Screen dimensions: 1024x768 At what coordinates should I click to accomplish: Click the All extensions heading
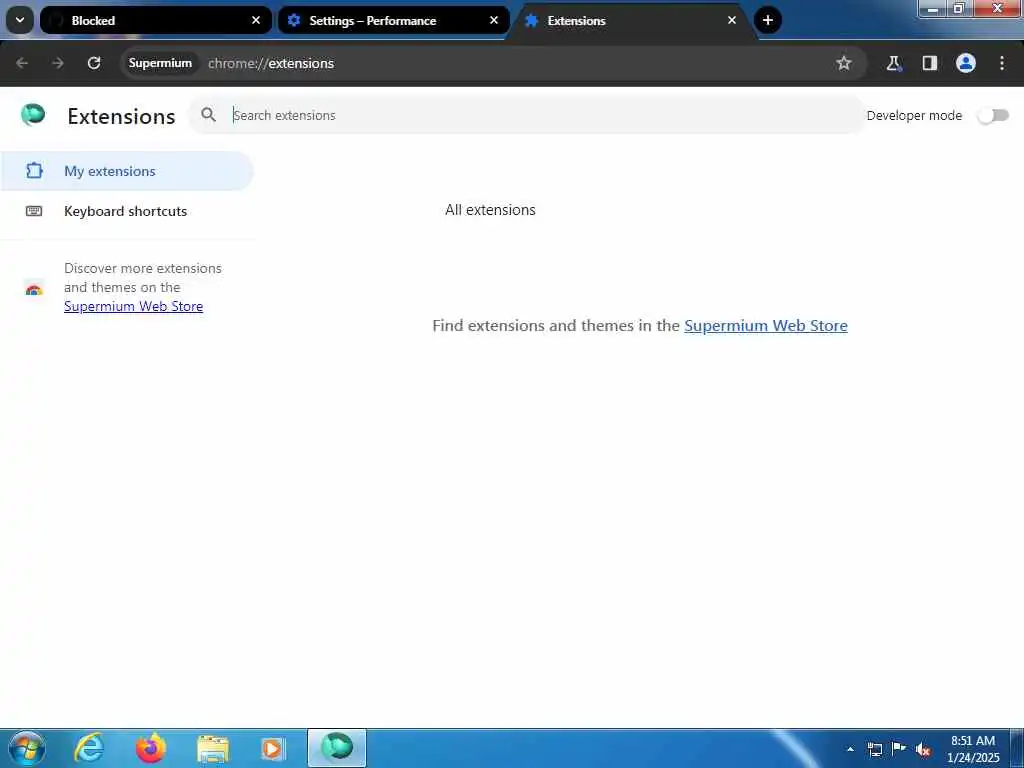490,210
